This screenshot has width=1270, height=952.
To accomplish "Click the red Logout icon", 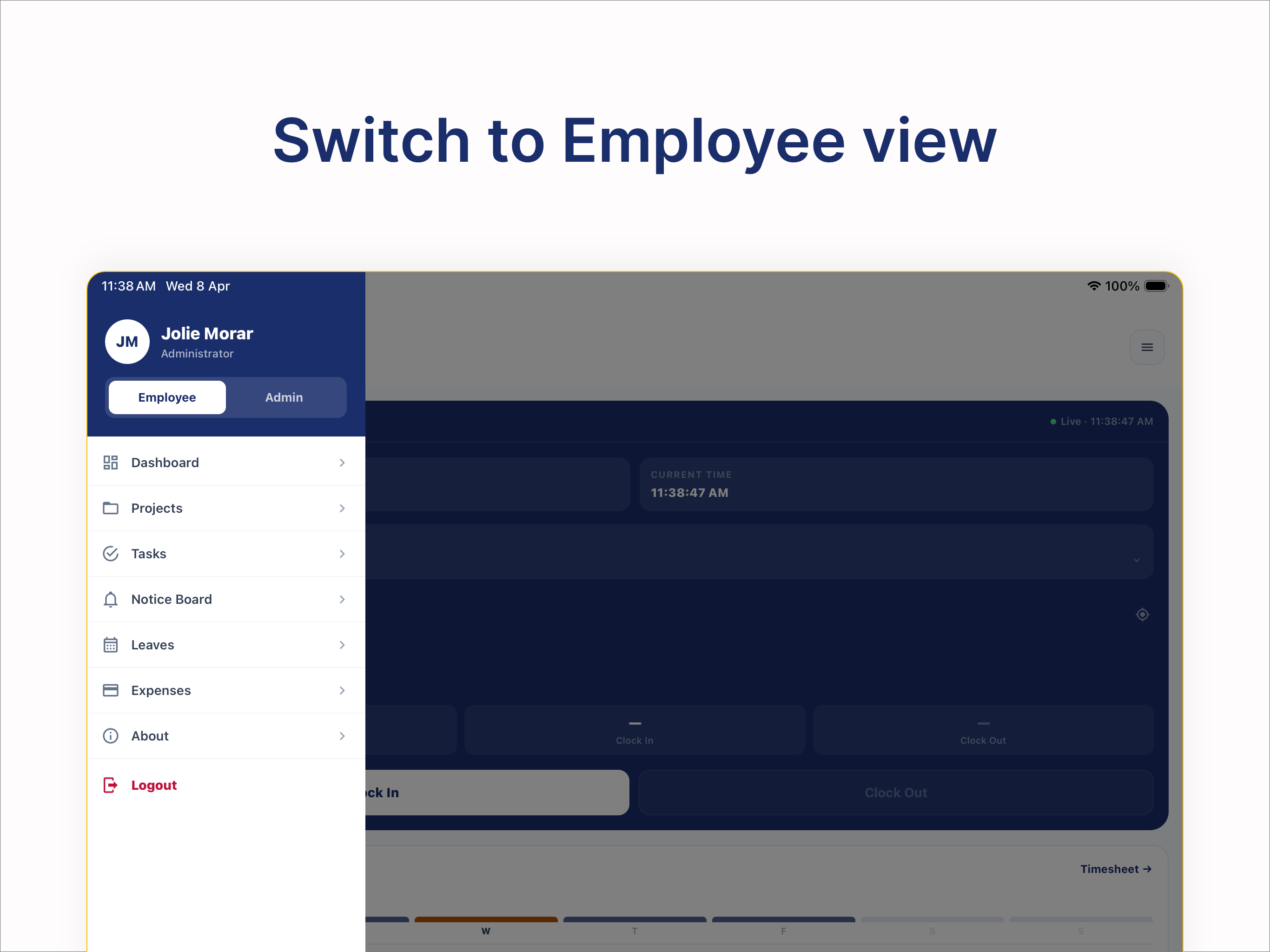I will tap(110, 785).
